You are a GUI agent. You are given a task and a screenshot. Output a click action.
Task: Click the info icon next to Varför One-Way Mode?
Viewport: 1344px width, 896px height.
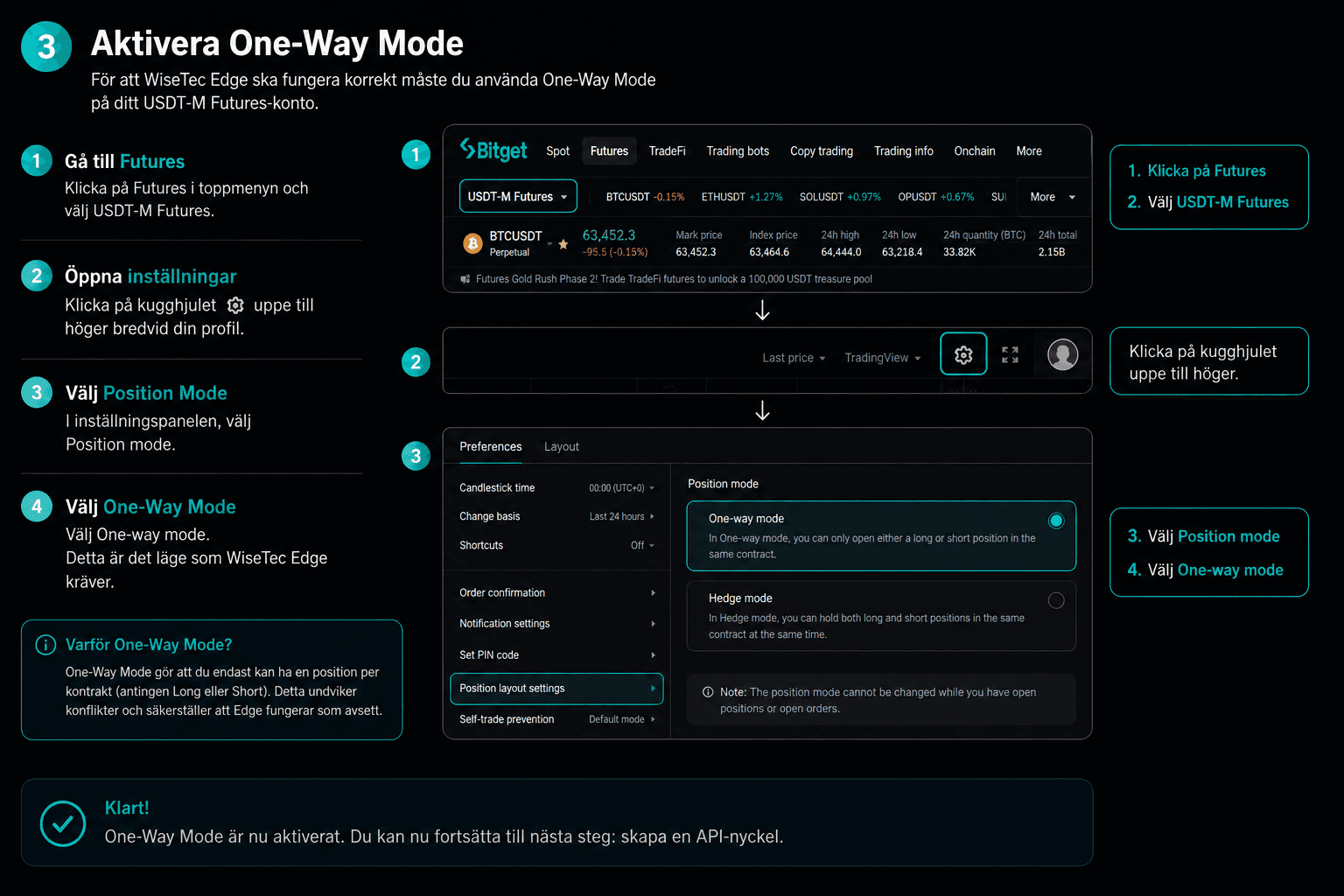tap(45, 645)
